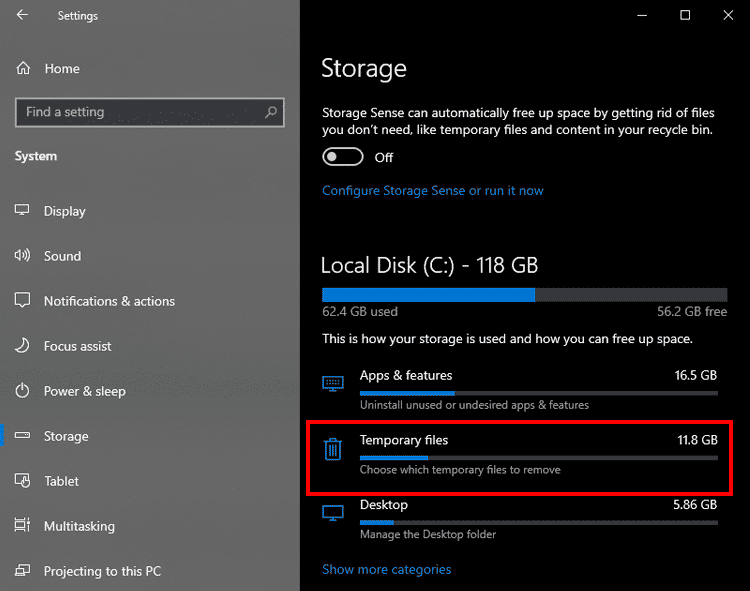Click the 11.8 GB temporary files size
Image resolution: width=750 pixels, height=591 pixels.
pos(697,440)
